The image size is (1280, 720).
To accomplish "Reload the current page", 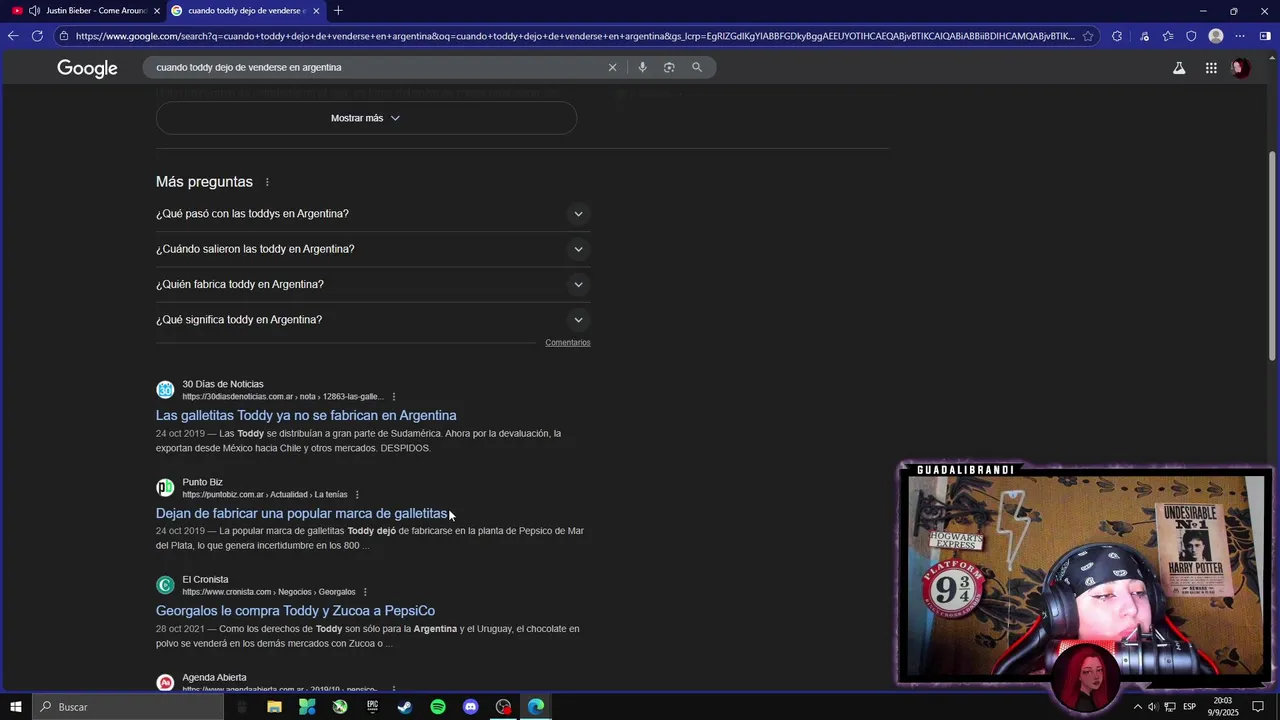I will (x=38, y=36).
